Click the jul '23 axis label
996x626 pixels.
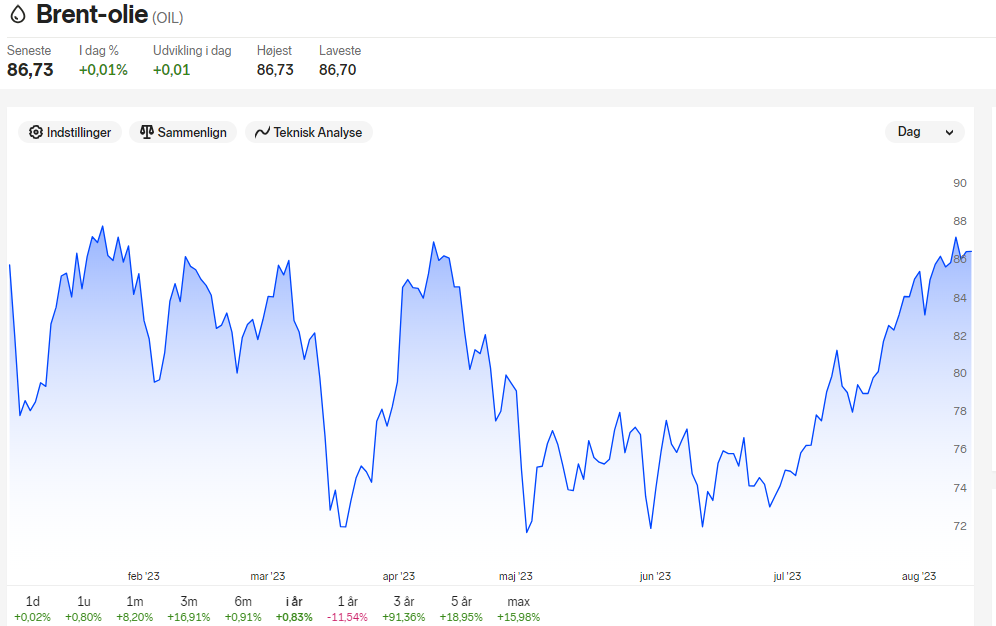coord(787,576)
